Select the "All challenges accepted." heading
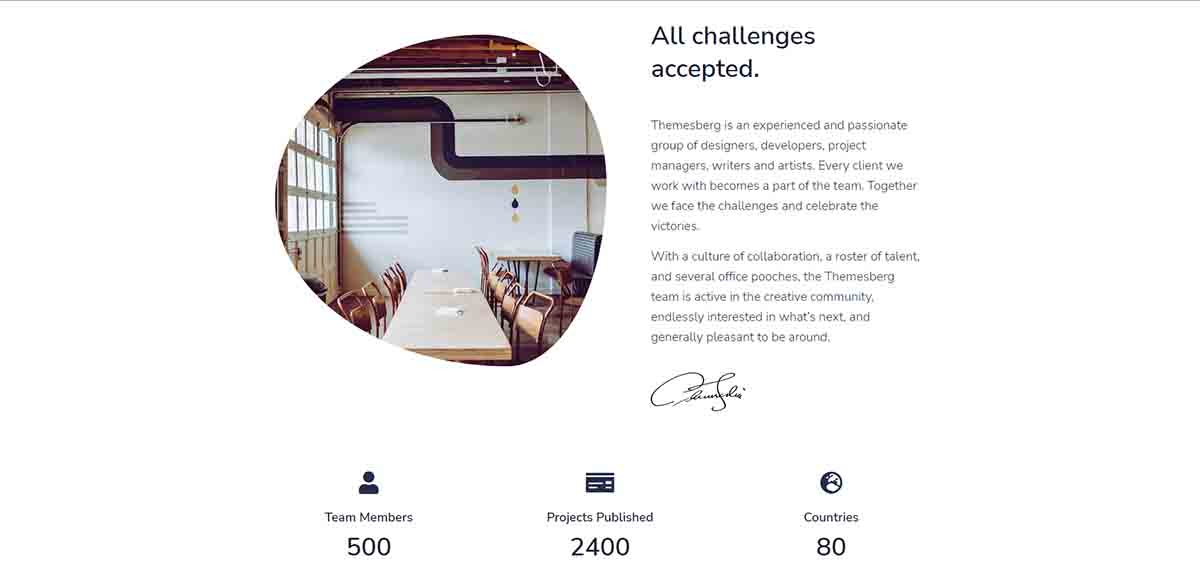 (733, 52)
